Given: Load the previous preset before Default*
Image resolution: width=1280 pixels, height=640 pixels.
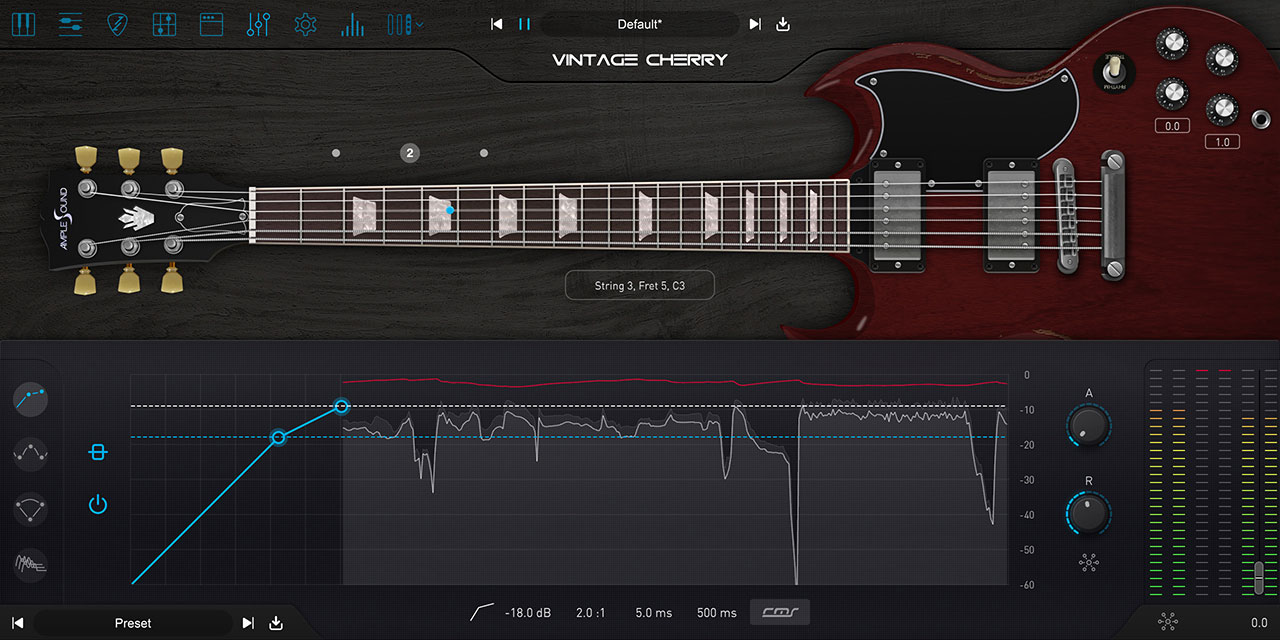Looking at the screenshot, I should click(497, 24).
